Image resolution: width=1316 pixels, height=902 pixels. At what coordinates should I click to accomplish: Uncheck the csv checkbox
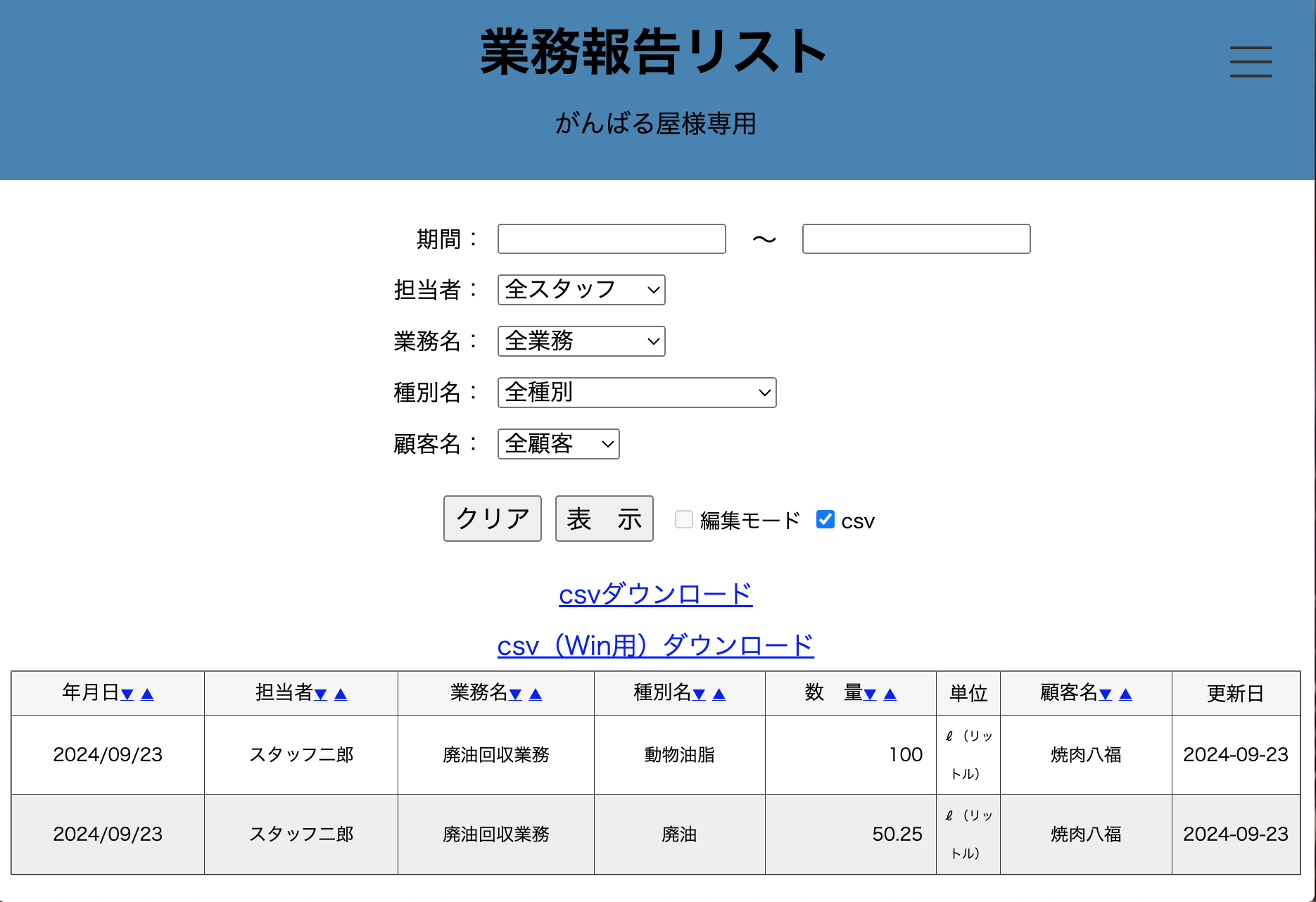pyautogui.click(x=825, y=519)
